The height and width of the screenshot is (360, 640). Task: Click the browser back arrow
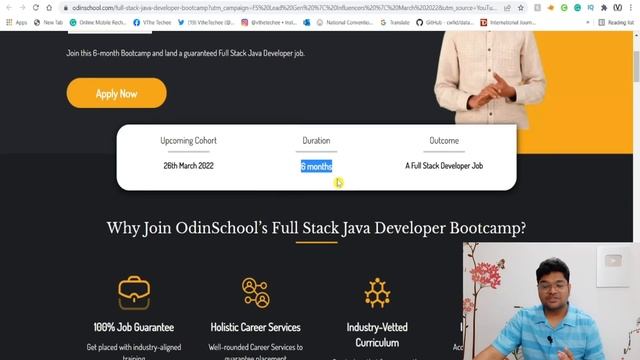click(x=9, y=8)
